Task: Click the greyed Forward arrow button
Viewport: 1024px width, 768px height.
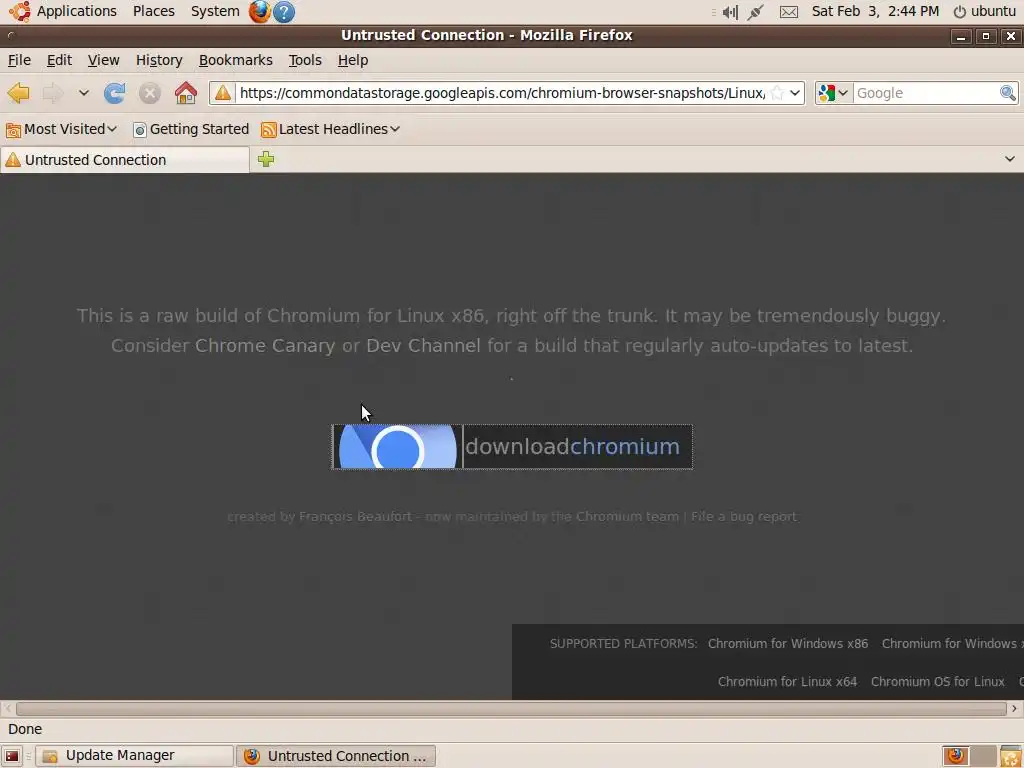Action: (53, 93)
